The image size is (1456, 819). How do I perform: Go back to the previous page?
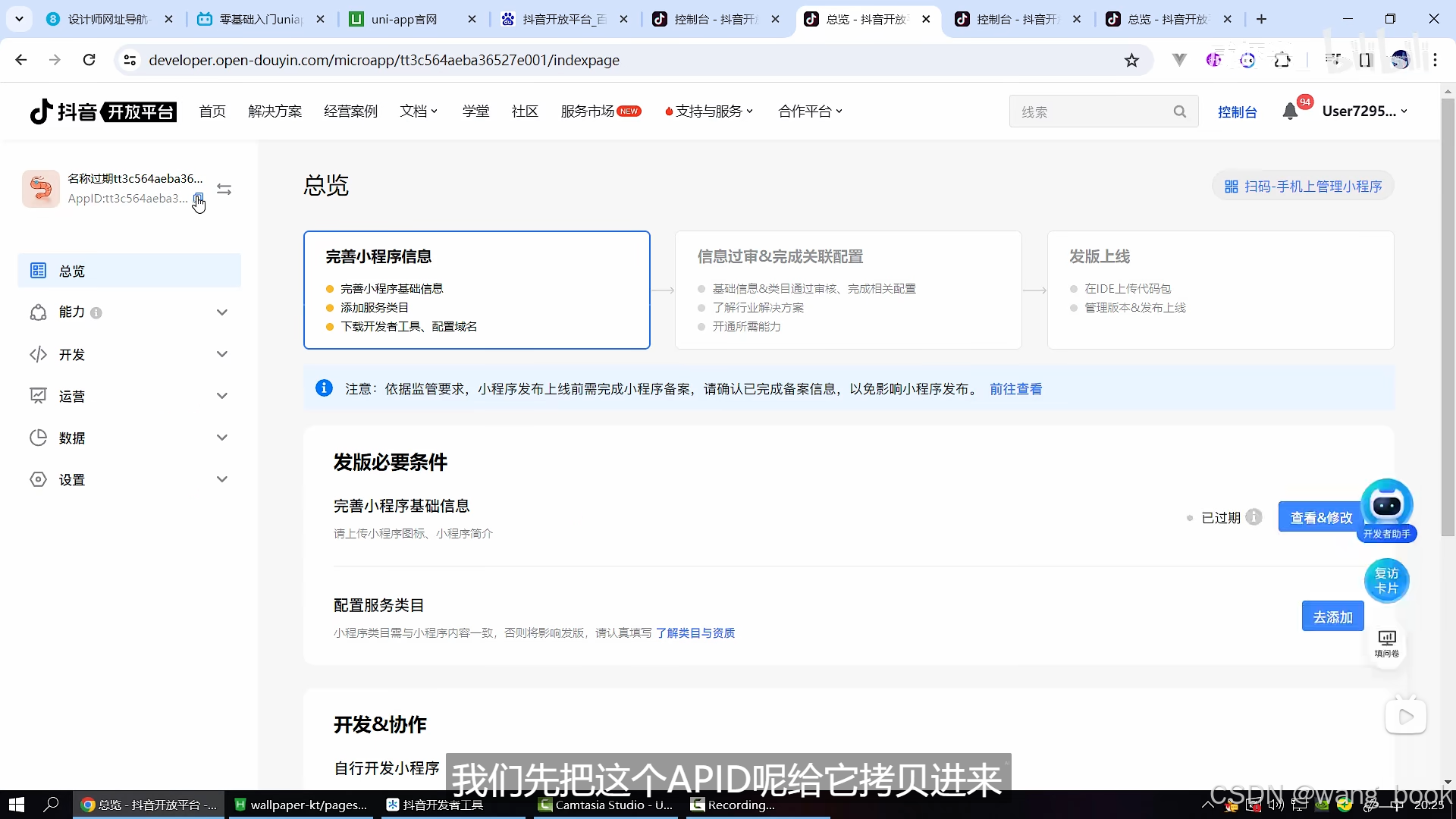(x=21, y=60)
